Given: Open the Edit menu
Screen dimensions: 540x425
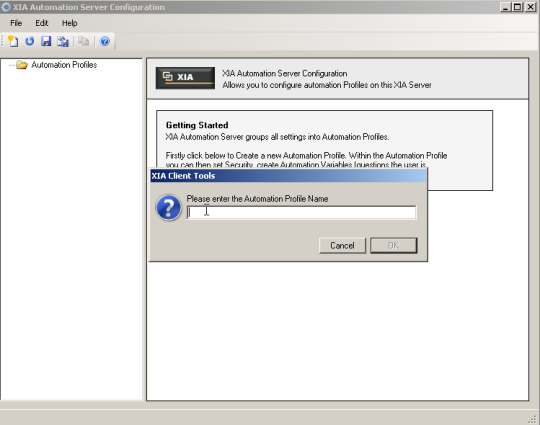Looking at the screenshot, I should pyautogui.click(x=42, y=23).
